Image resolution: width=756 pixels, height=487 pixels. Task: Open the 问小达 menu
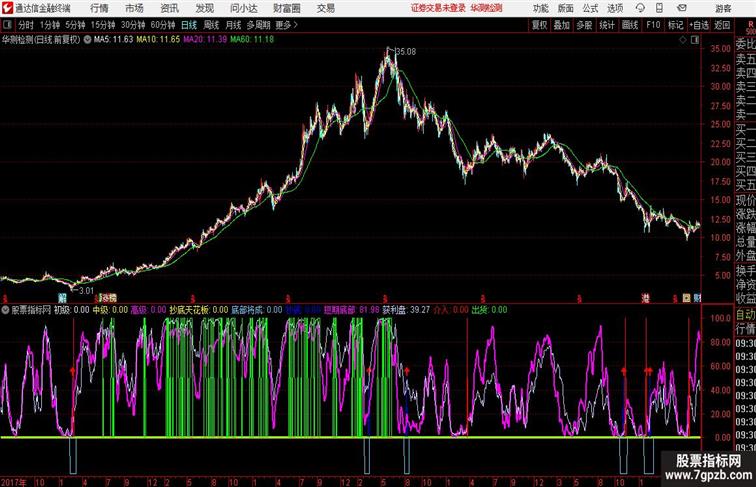coord(243,8)
